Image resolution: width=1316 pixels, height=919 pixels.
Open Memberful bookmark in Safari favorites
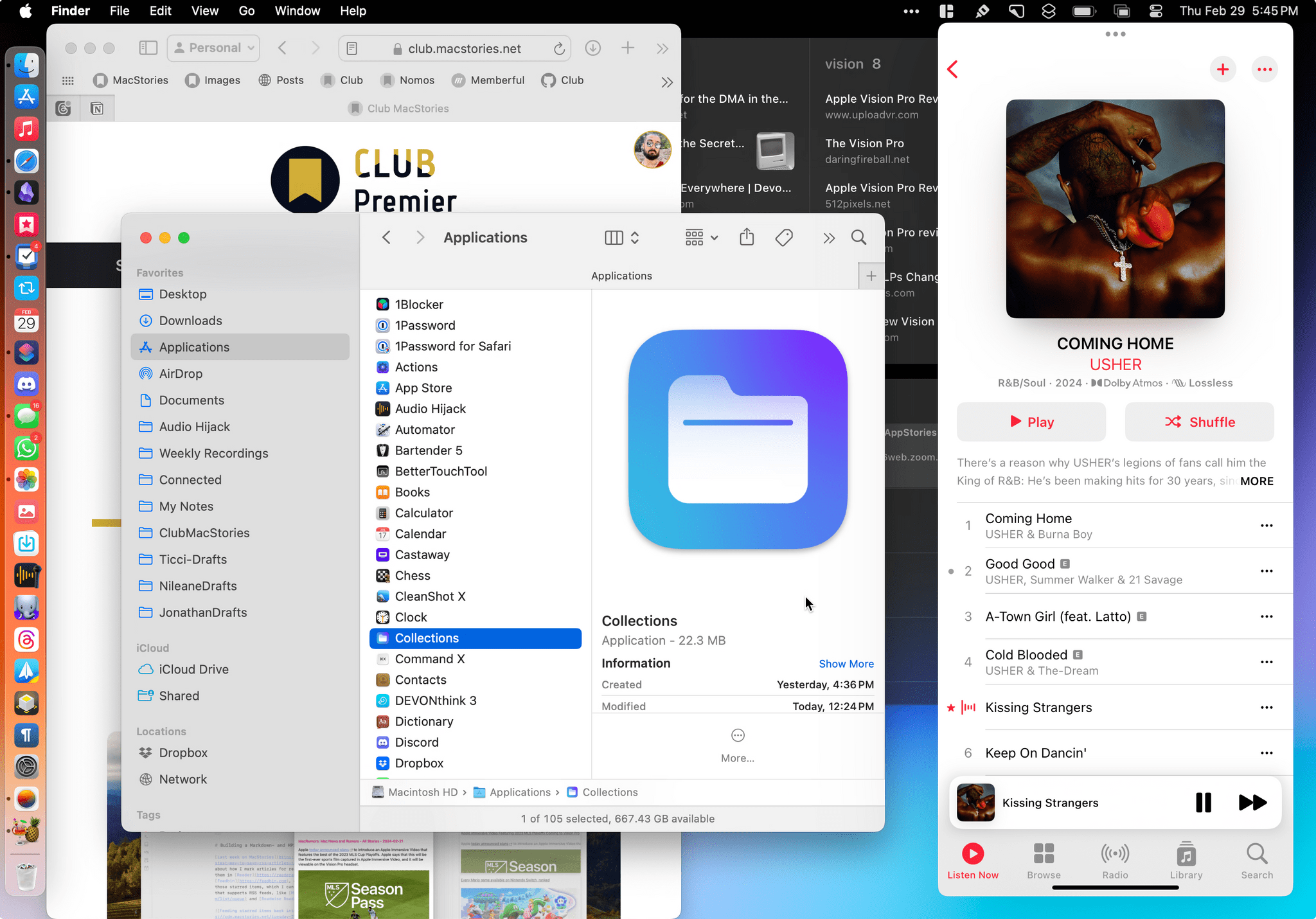(x=488, y=80)
